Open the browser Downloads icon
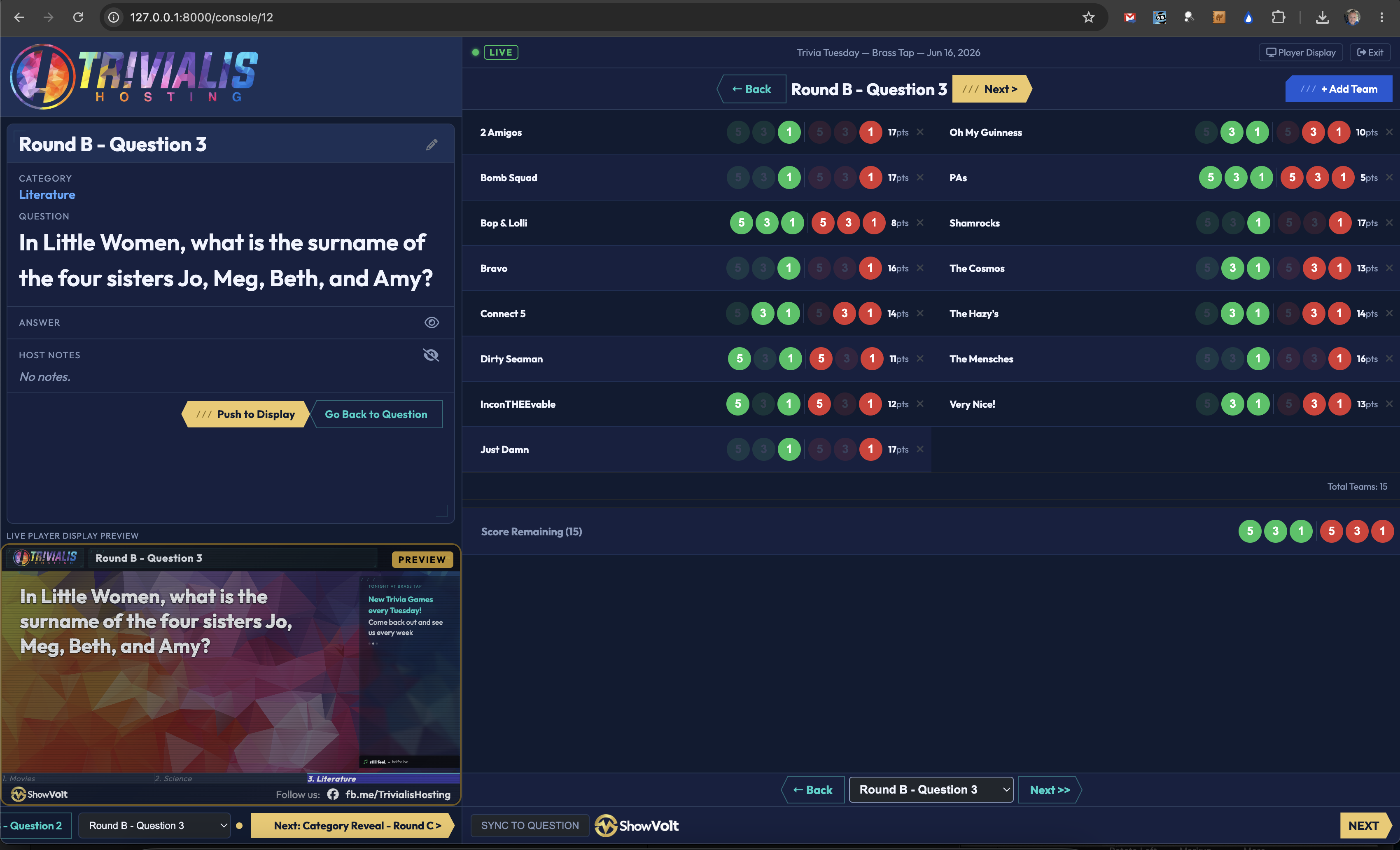 pos(1322,18)
